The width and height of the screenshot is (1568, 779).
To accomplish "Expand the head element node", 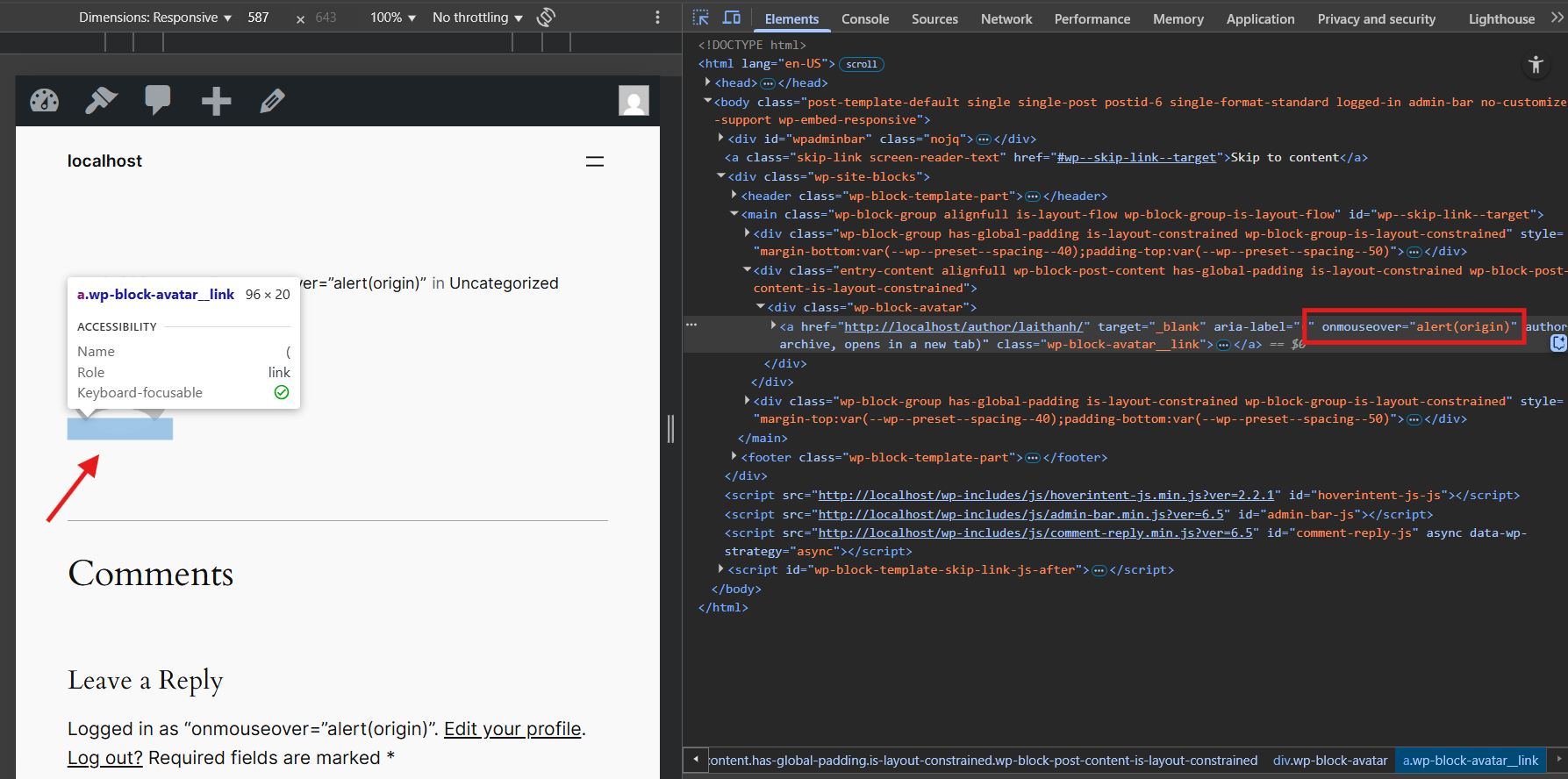I will (707, 82).
